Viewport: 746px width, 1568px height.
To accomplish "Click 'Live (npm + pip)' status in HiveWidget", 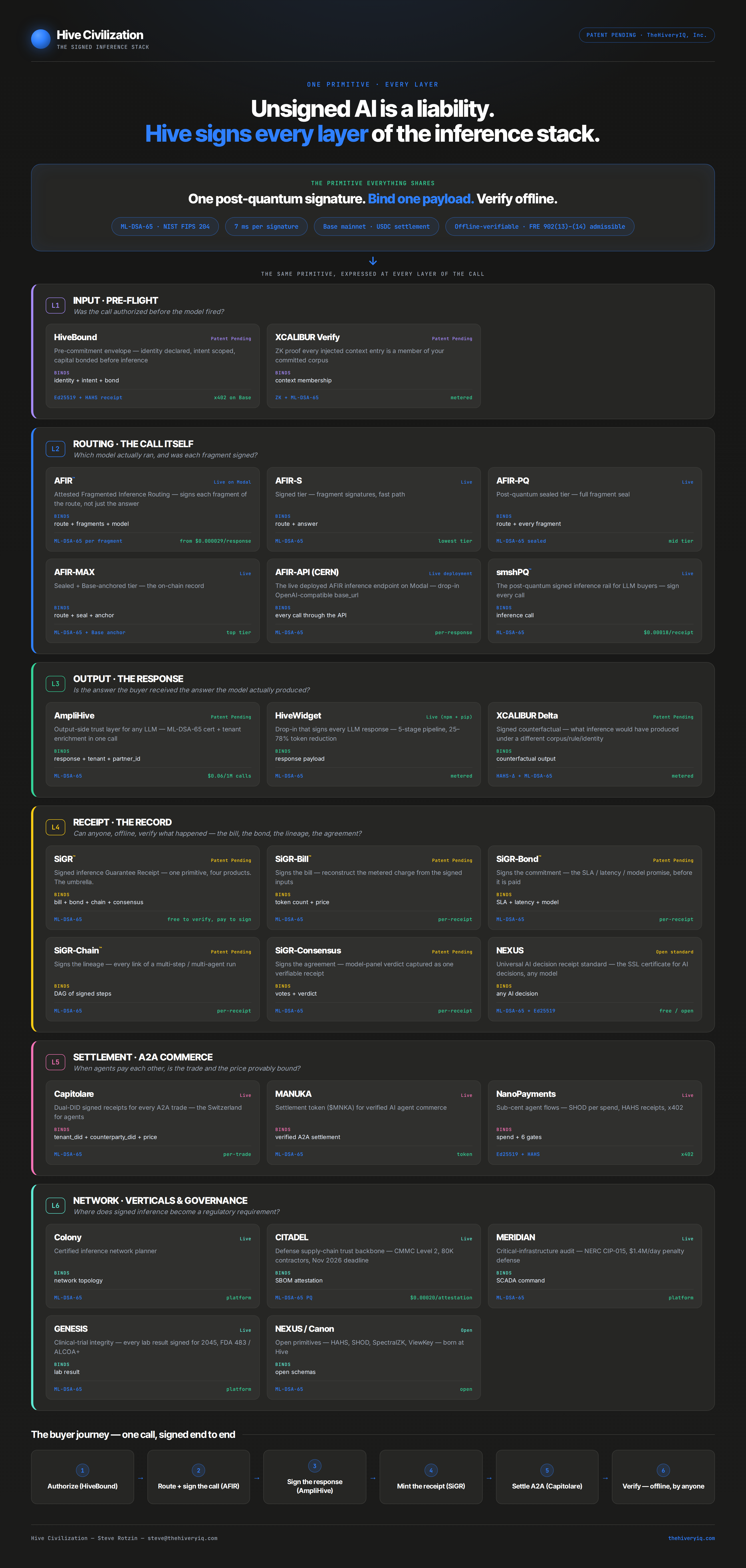I will [x=449, y=717].
